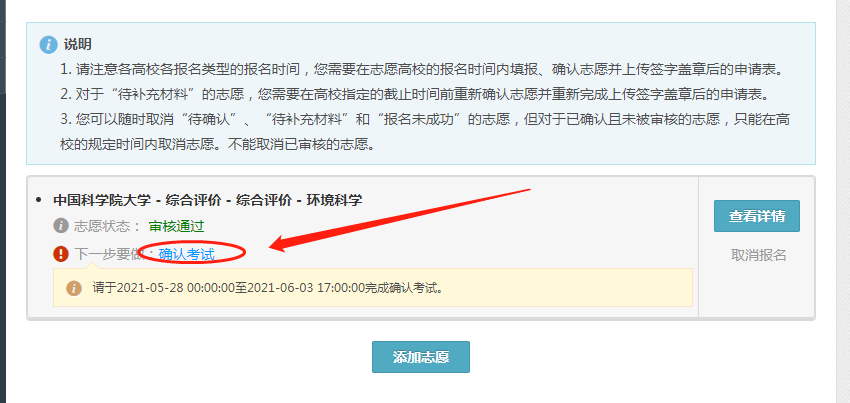Click the yellow deadline notice 2021-05-28 text
This screenshot has height=403, width=850.
[268, 287]
